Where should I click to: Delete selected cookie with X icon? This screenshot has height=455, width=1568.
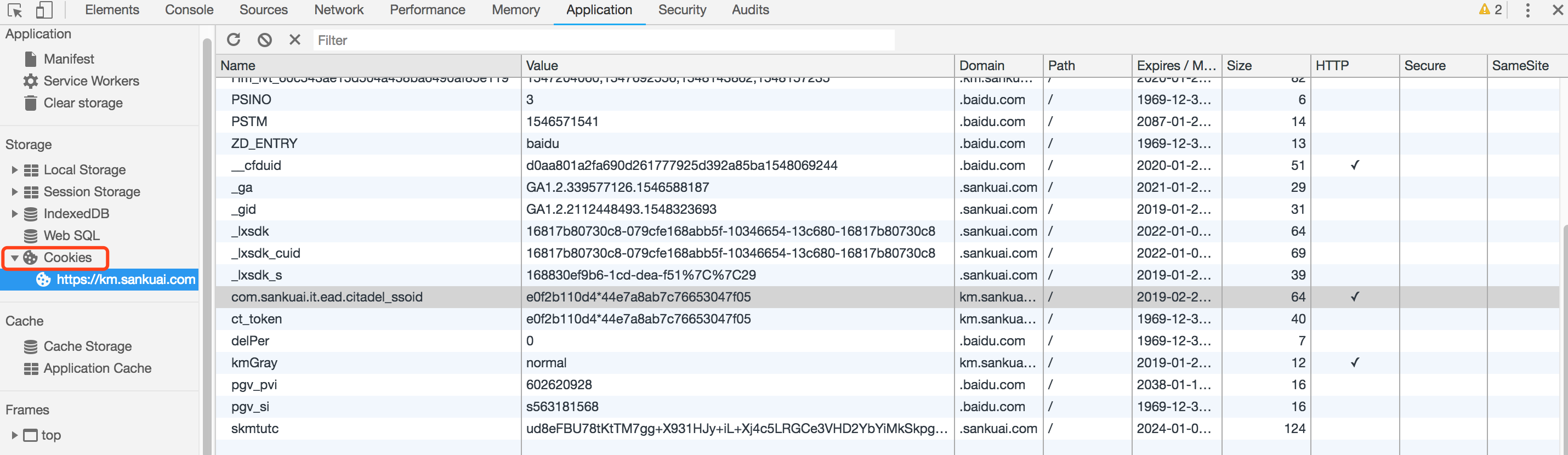[x=294, y=40]
